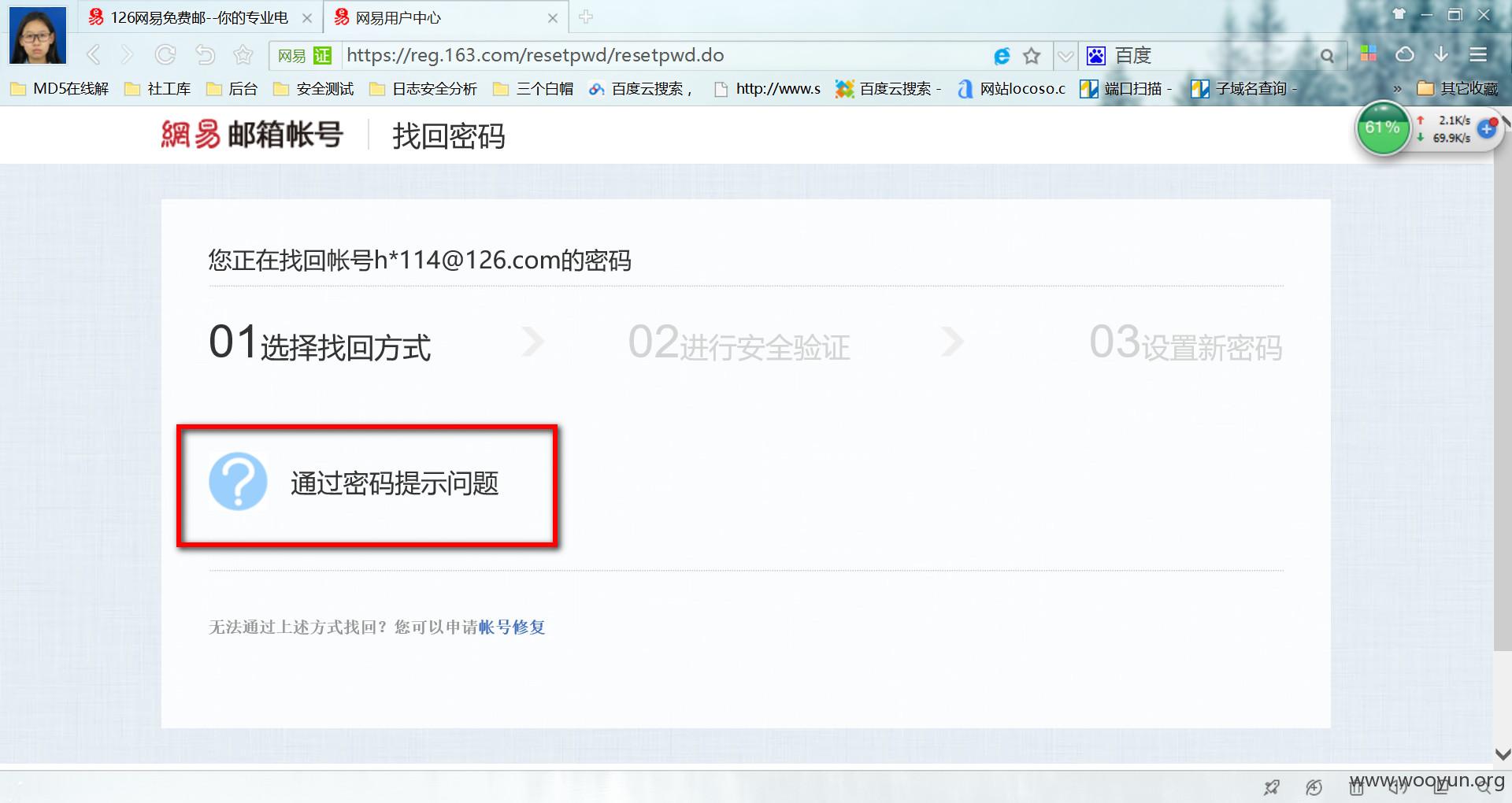Open 三个白帽 bookmark folder
This screenshot has height=803, width=1512.
533,89
